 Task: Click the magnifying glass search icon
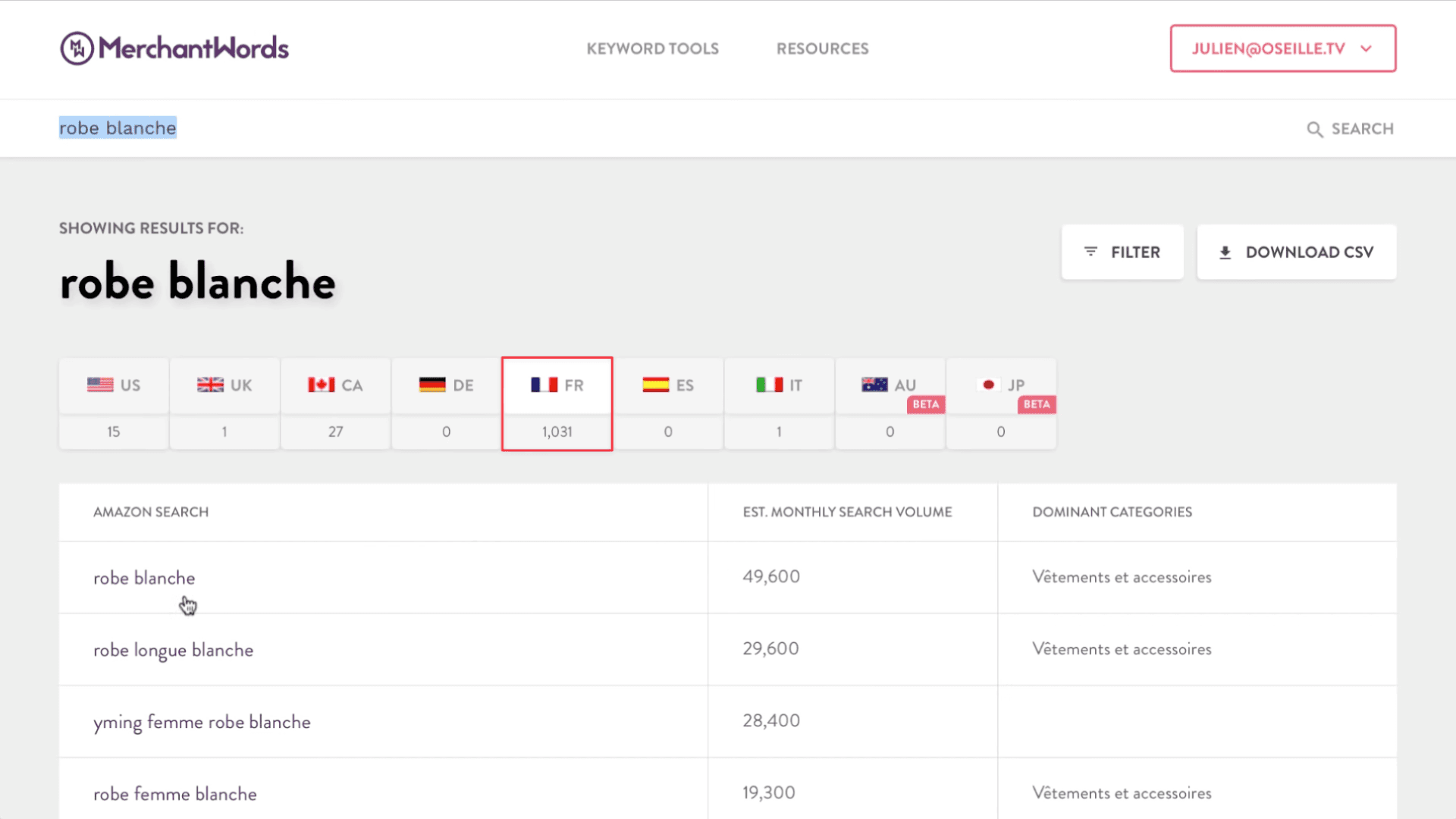1314,129
